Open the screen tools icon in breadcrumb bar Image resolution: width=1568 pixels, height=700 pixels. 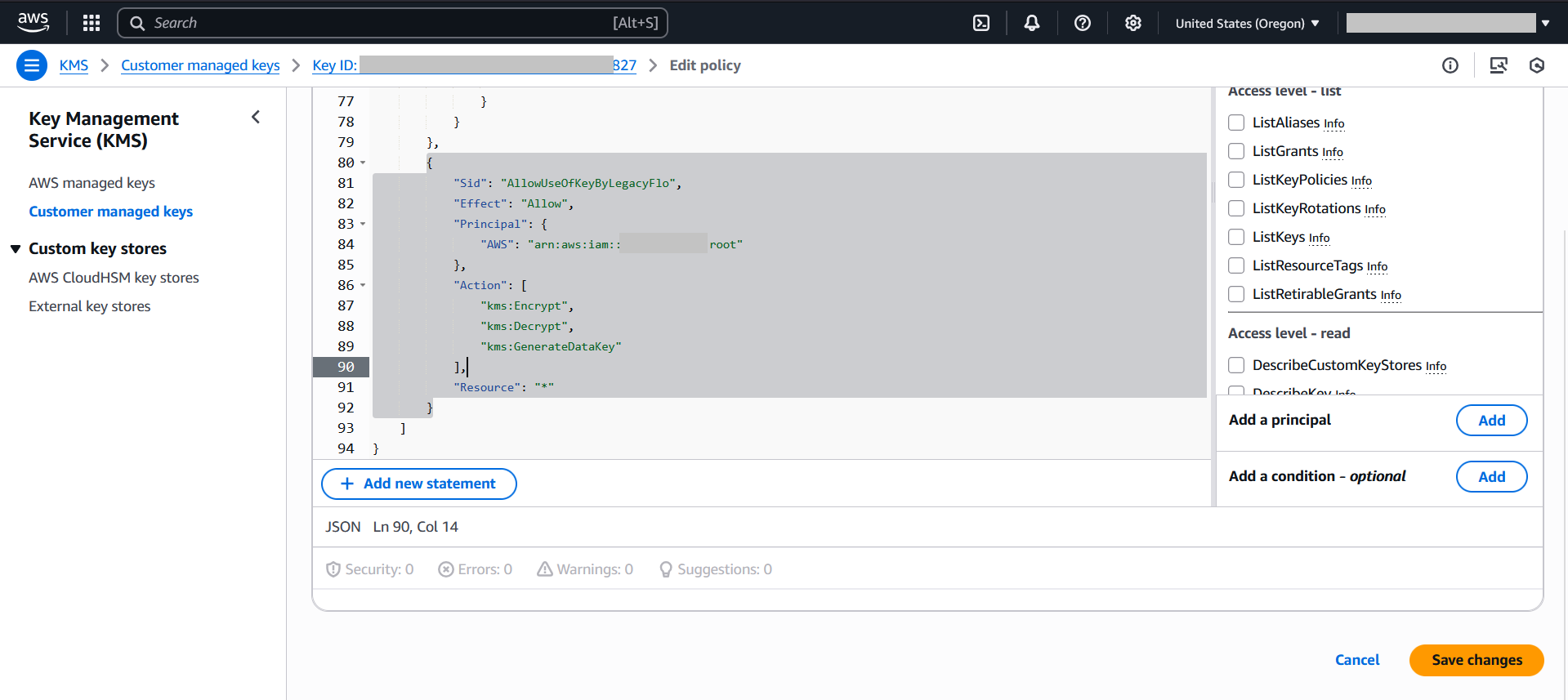[1499, 65]
